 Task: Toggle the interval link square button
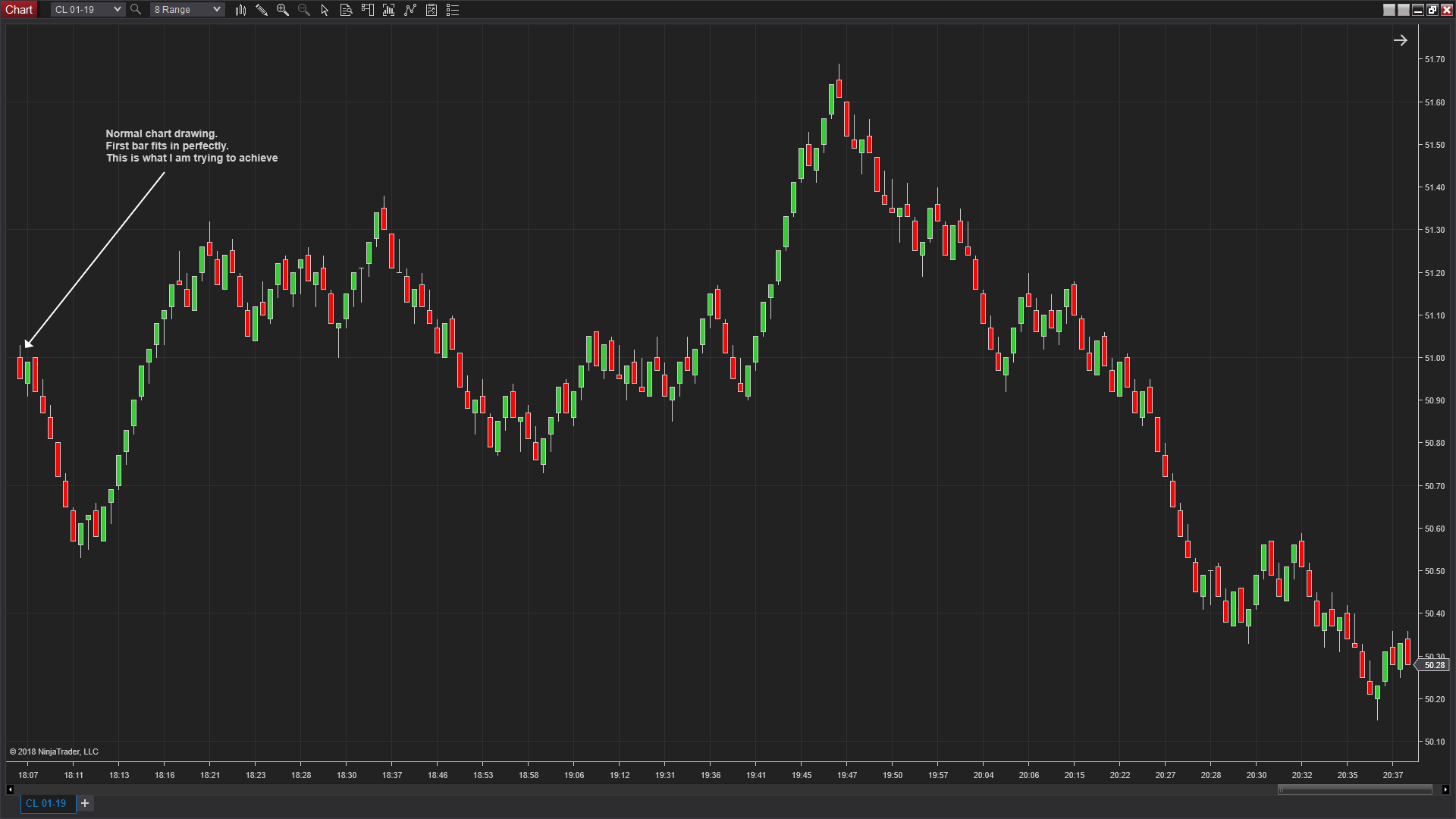click(x=1404, y=10)
